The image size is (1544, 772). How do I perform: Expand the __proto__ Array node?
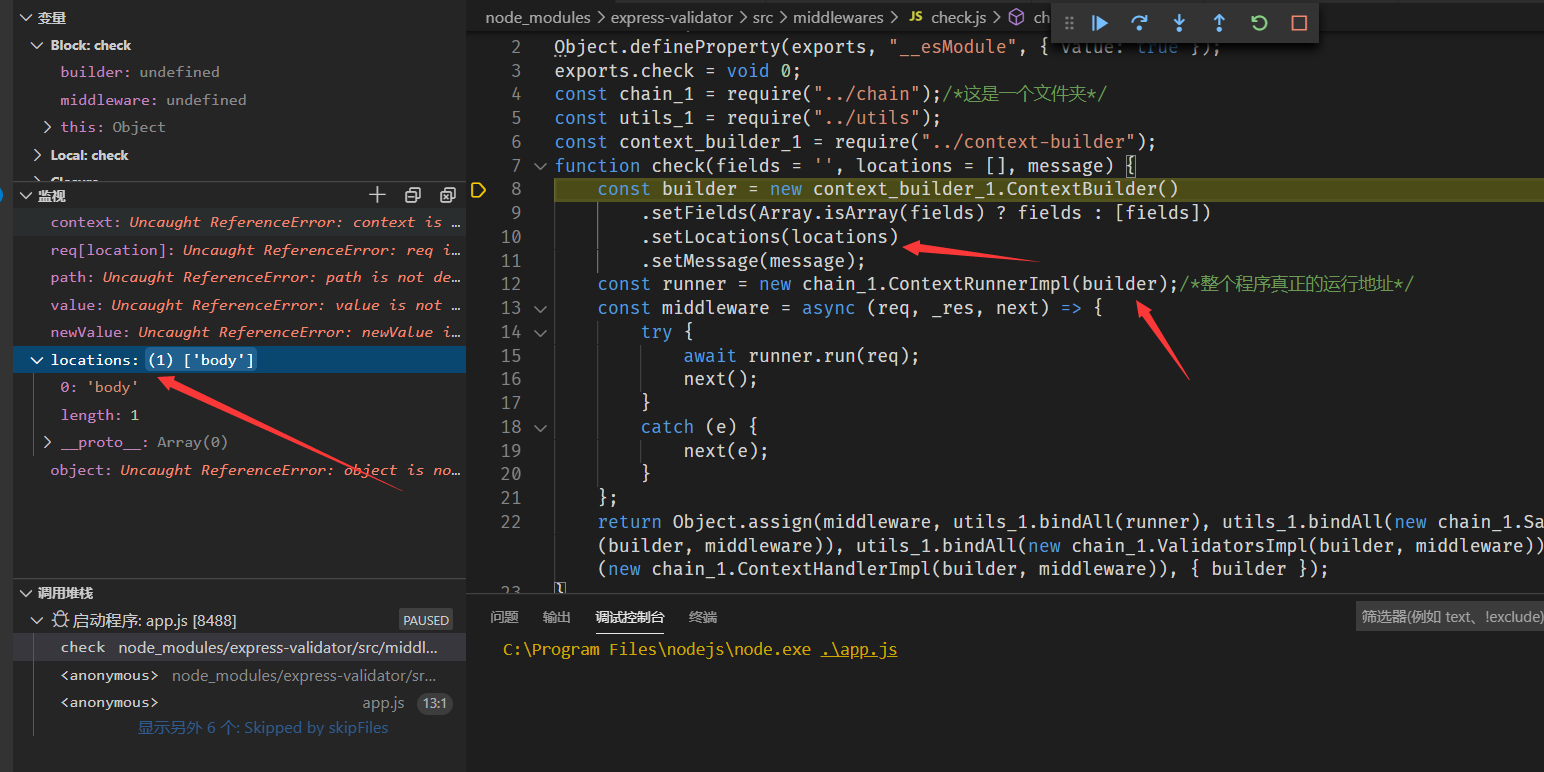point(47,442)
